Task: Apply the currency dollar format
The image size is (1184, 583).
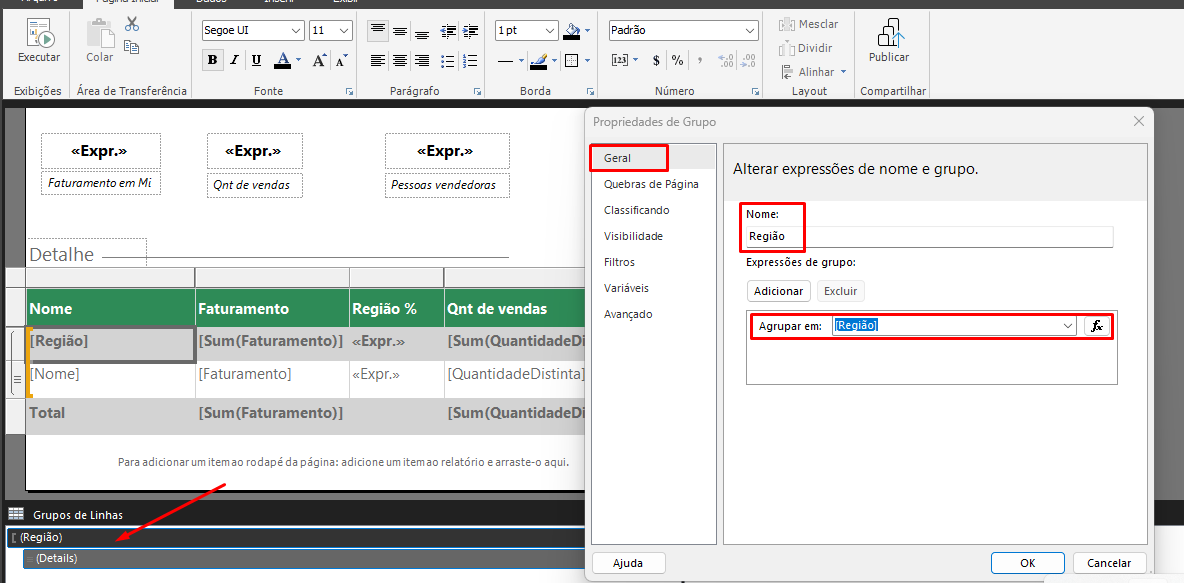Action: click(x=656, y=61)
